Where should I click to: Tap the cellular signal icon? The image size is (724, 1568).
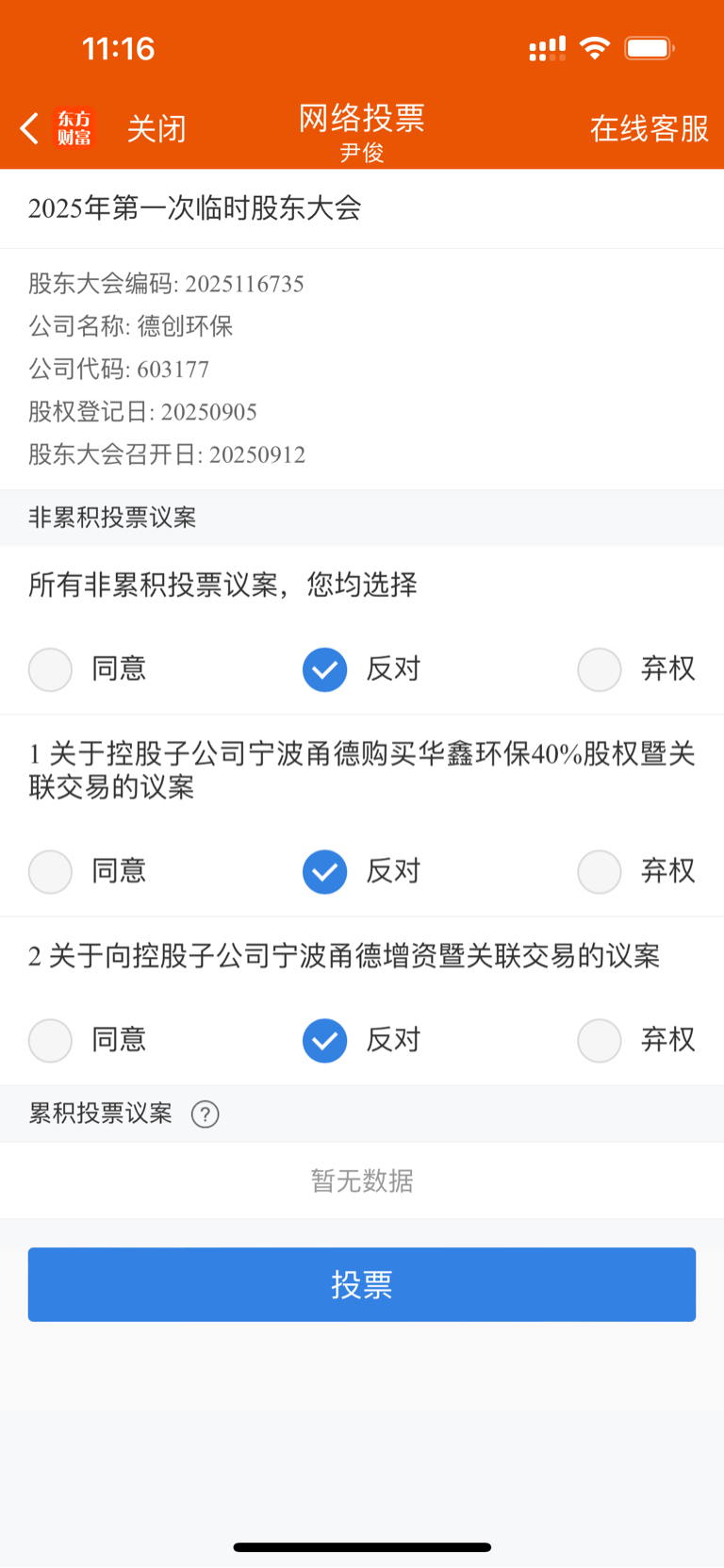(547, 48)
